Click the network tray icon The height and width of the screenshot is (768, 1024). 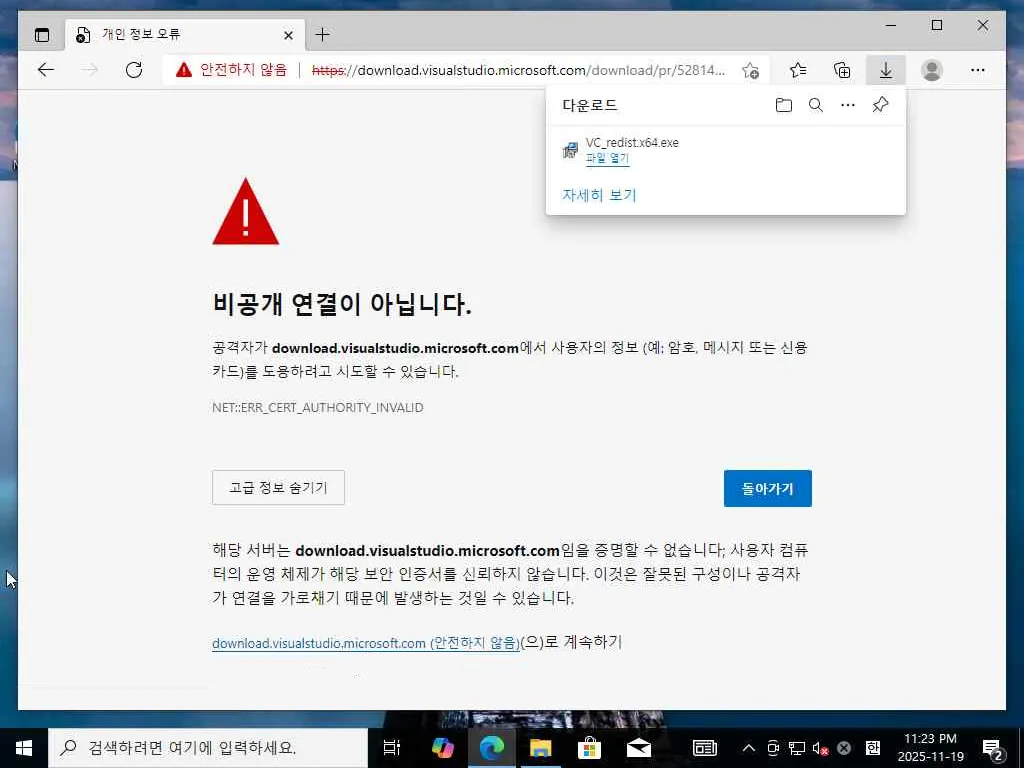(797, 748)
